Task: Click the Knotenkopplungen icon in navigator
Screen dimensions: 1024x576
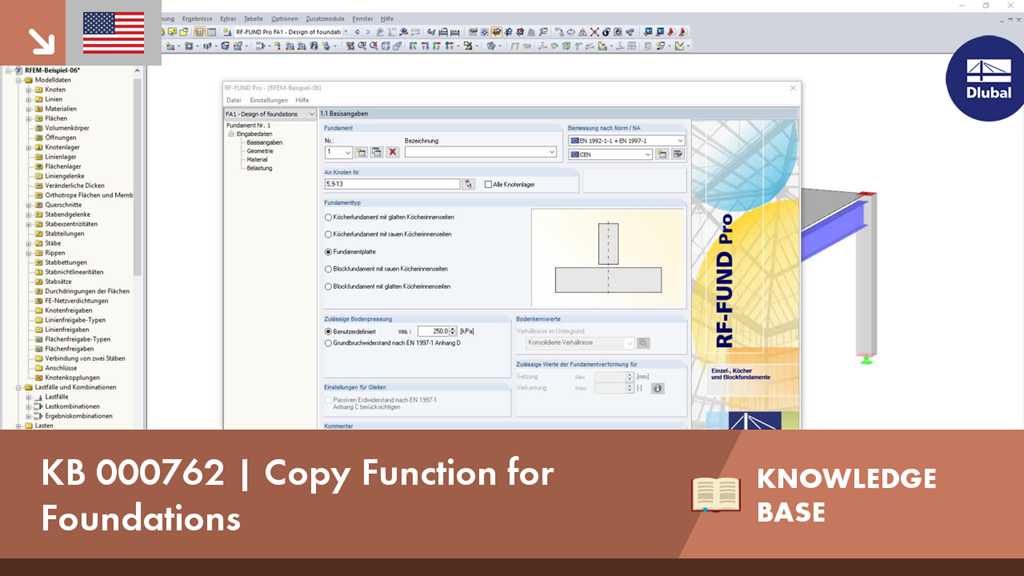Action: tap(39, 377)
